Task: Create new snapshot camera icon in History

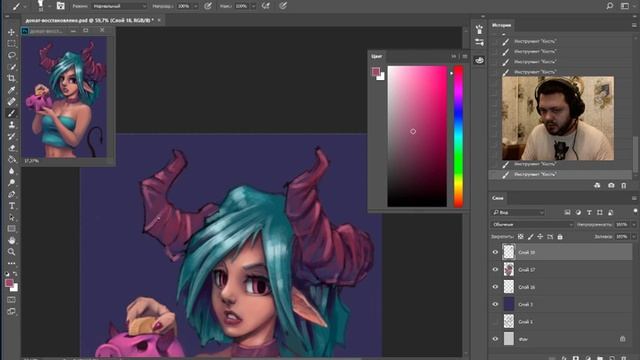Action: click(611, 185)
